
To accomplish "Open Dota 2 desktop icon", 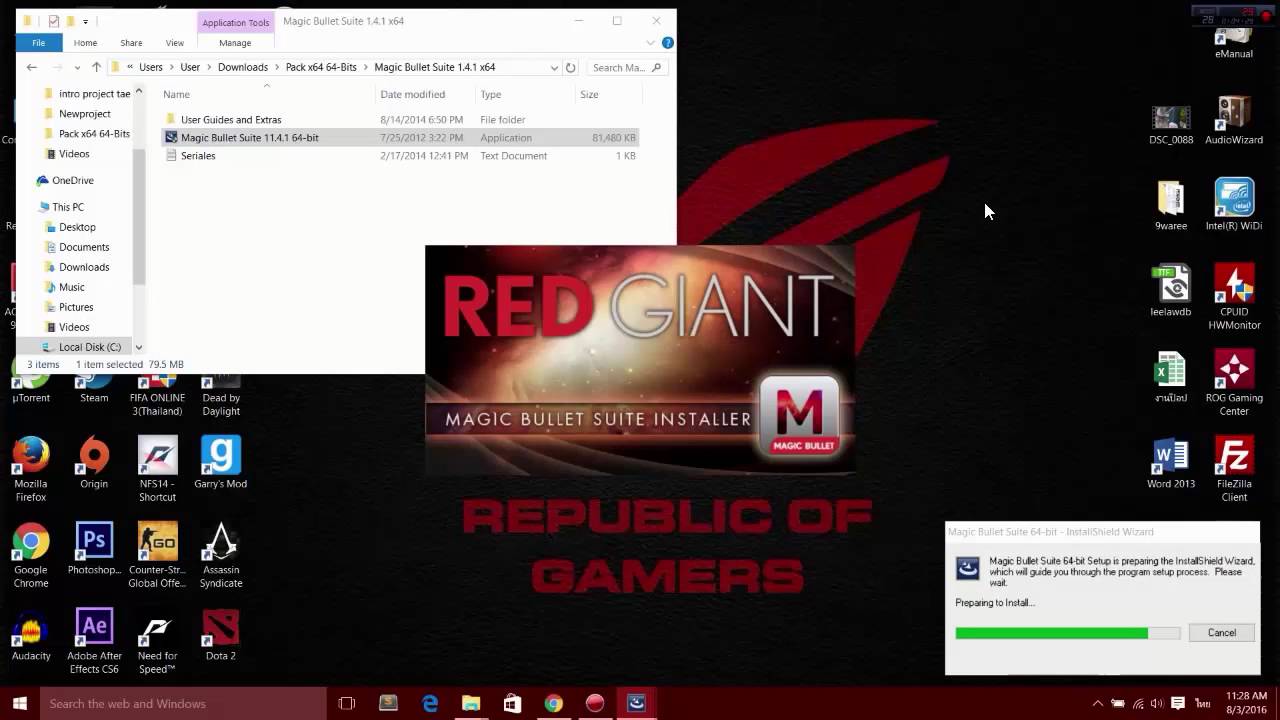I will (x=221, y=635).
